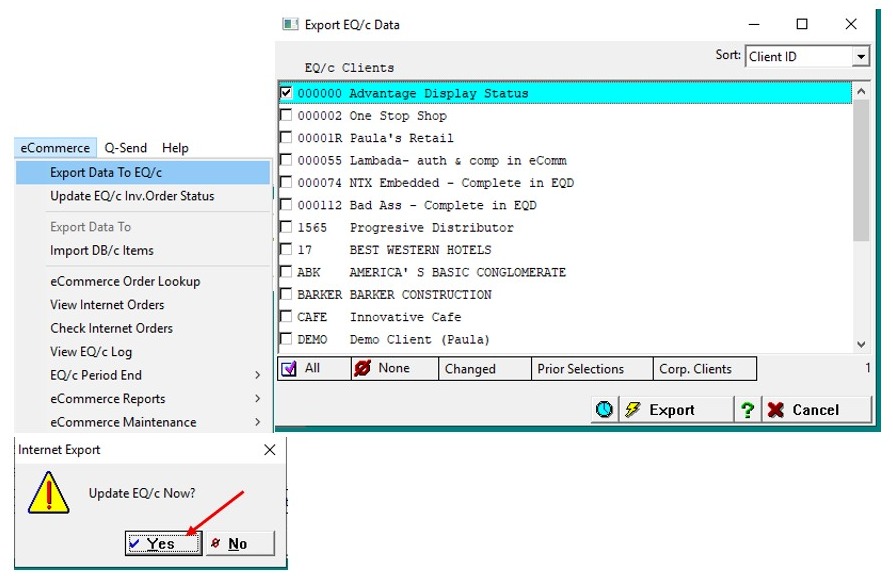Select the 'Progresive Distributor' row text
The width and height of the screenshot is (893, 576).
click(x=432, y=227)
